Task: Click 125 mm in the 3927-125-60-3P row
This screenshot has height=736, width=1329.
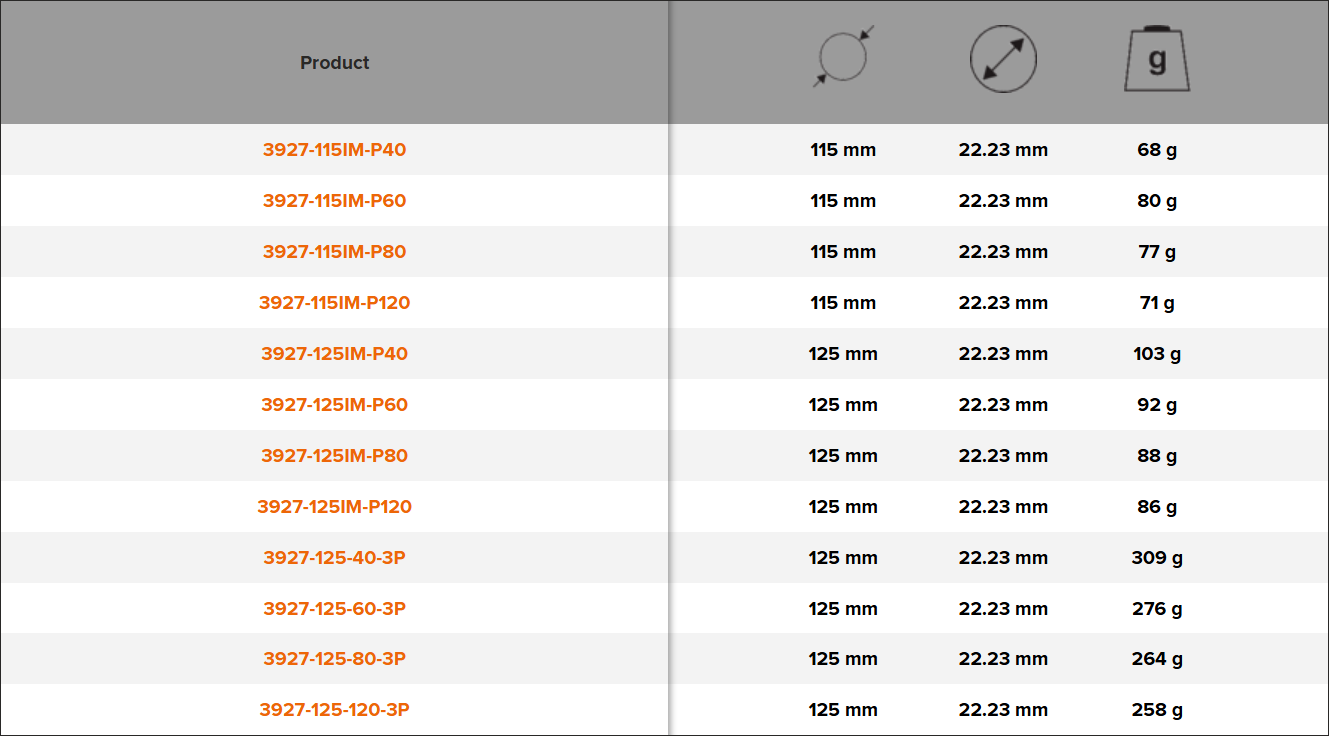Action: (843, 609)
